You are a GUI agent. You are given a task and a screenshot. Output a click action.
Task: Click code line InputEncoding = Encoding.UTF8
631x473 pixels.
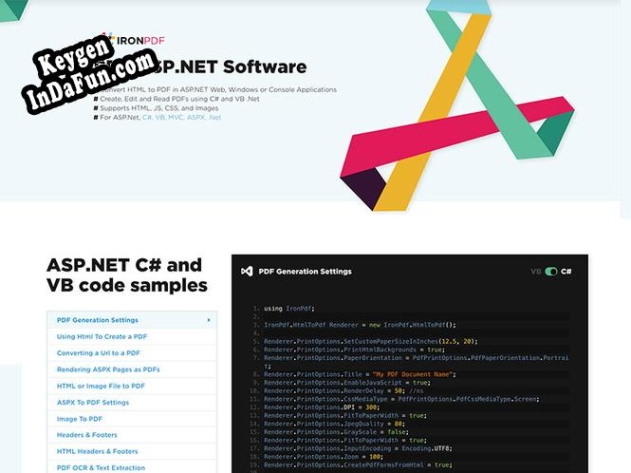(x=358, y=448)
